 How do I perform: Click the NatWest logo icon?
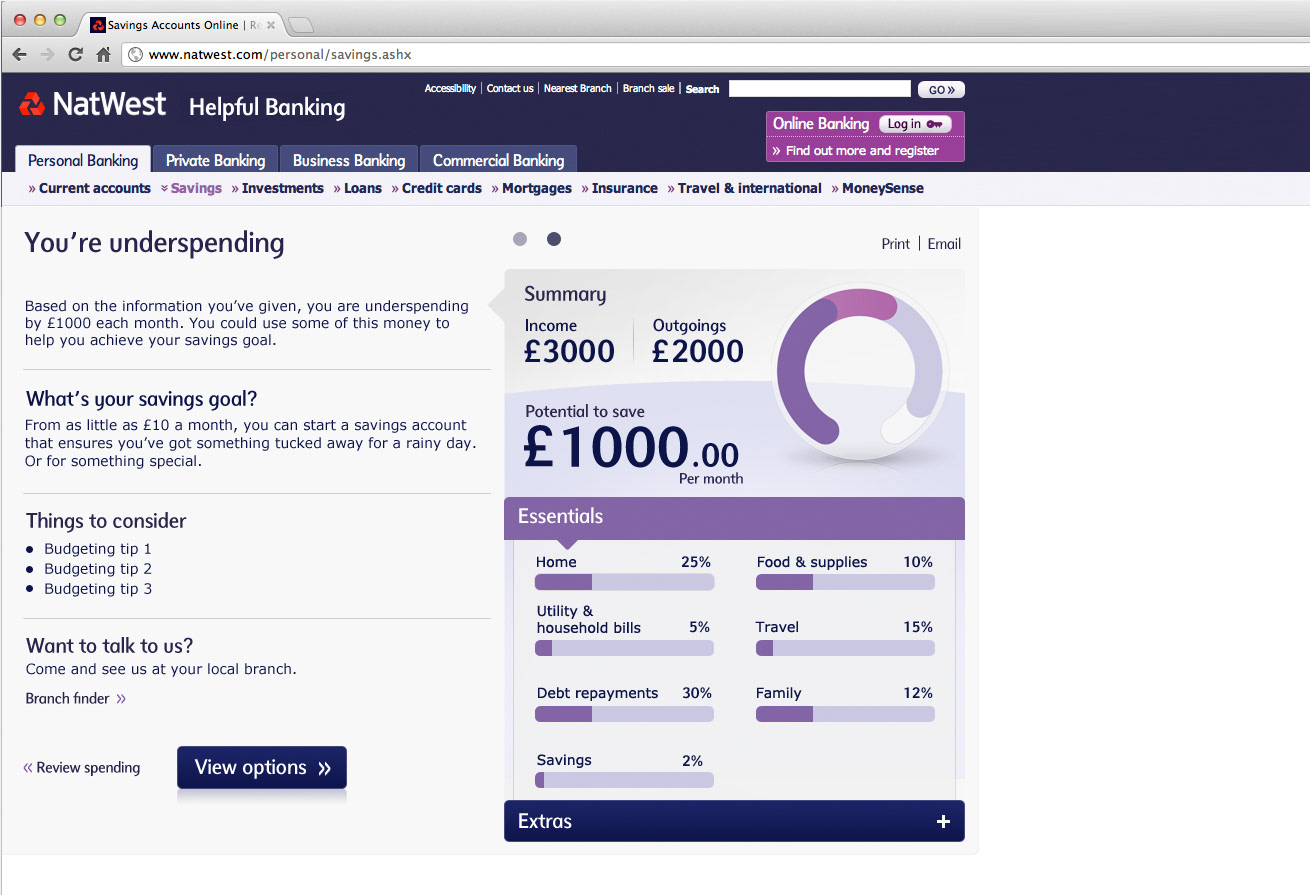(x=32, y=104)
